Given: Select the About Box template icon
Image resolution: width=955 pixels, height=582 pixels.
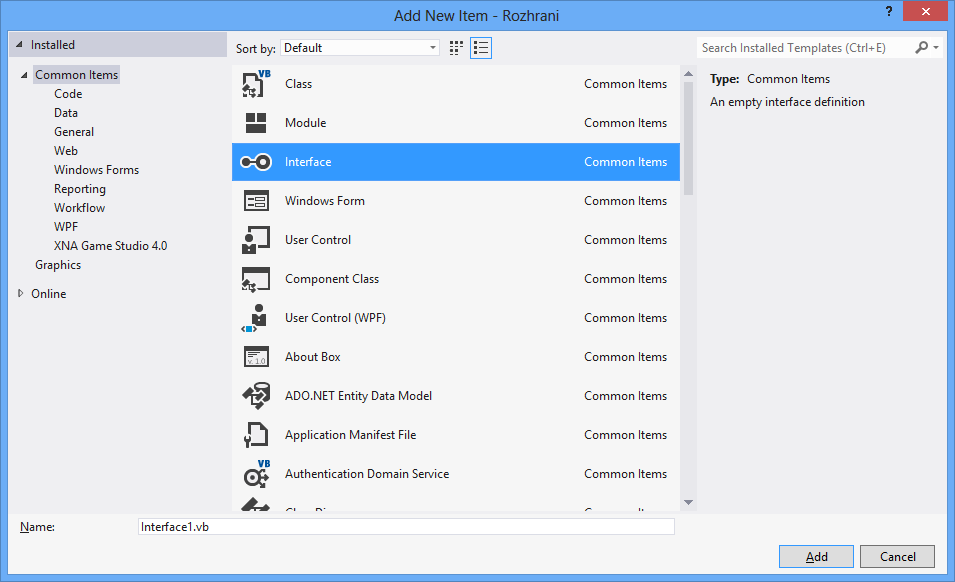Looking at the screenshot, I should click(x=256, y=357).
